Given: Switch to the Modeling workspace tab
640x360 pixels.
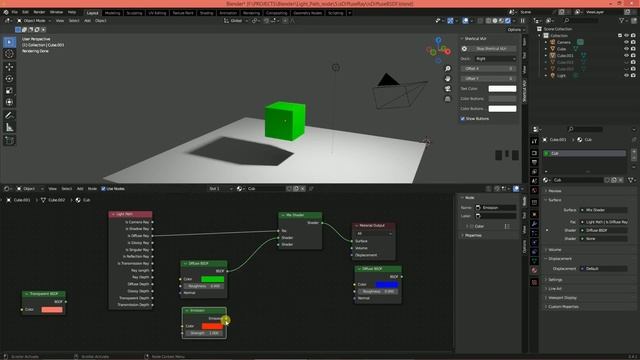Looking at the screenshot, I should [112, 13].
